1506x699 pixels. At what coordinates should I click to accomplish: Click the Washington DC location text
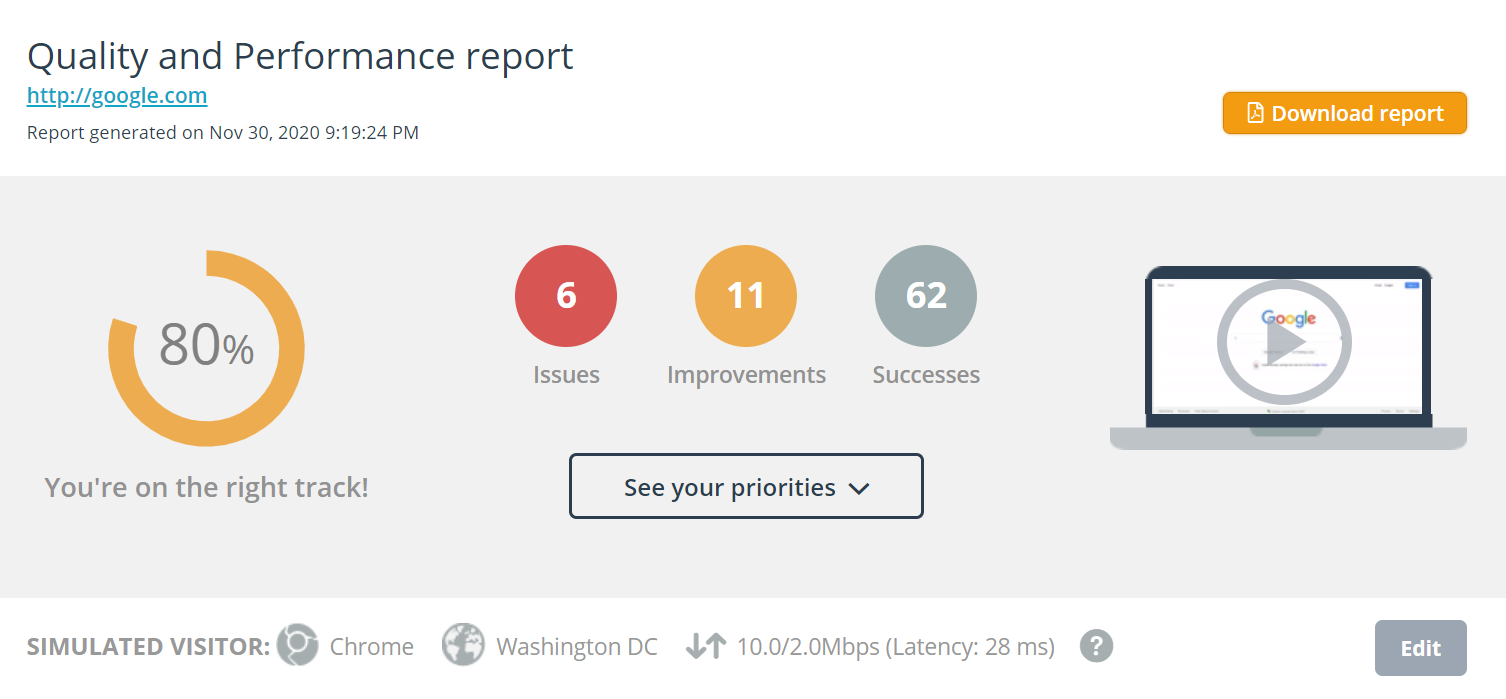577,647
